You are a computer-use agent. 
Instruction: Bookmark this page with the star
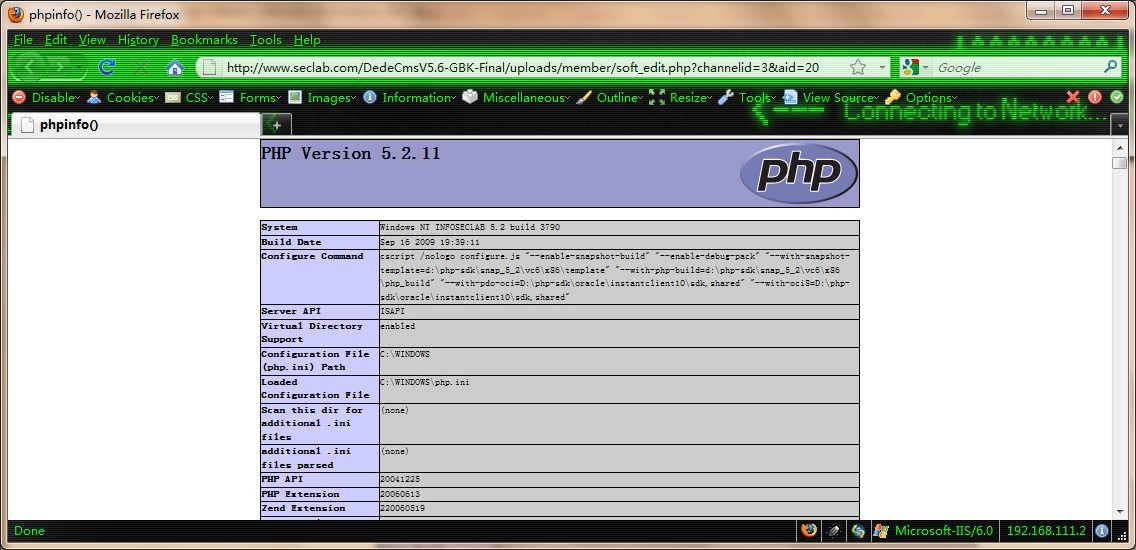point(858,67)
